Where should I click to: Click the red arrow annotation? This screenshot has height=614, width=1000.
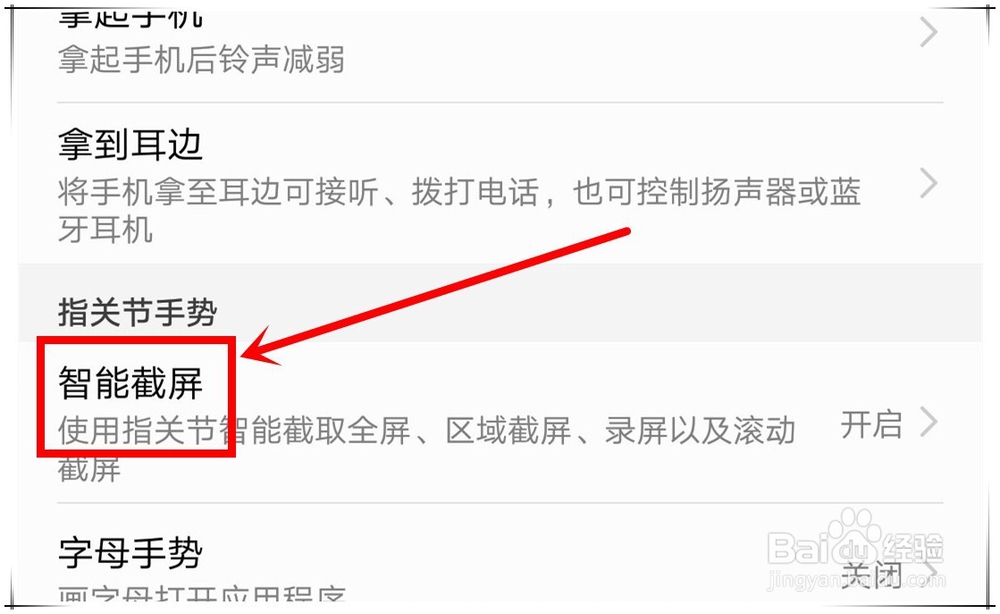tap(436, 295)
